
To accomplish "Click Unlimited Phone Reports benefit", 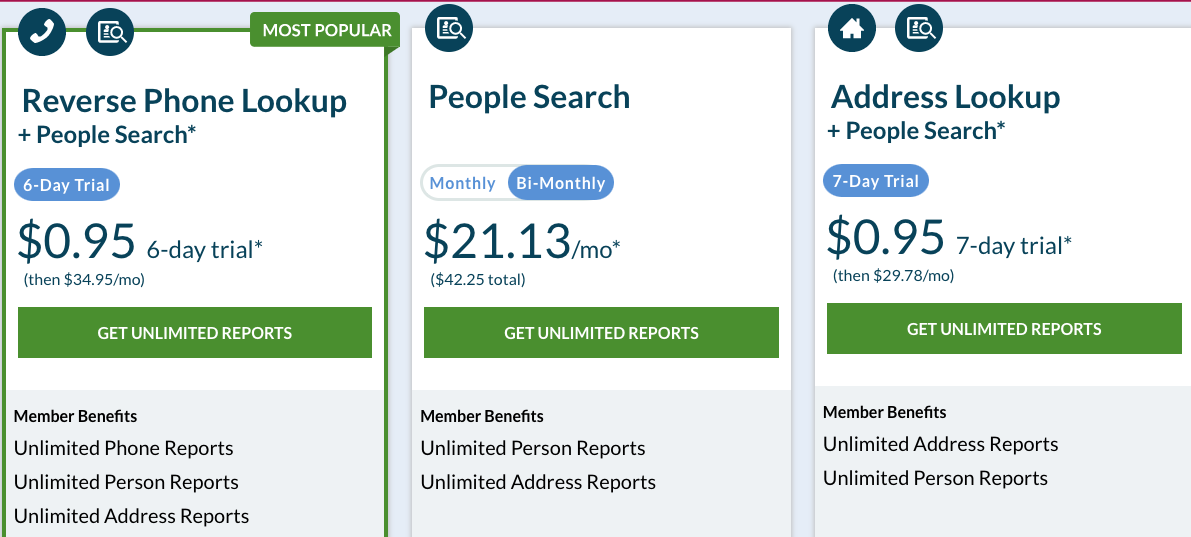I will [x=124, y=448].
